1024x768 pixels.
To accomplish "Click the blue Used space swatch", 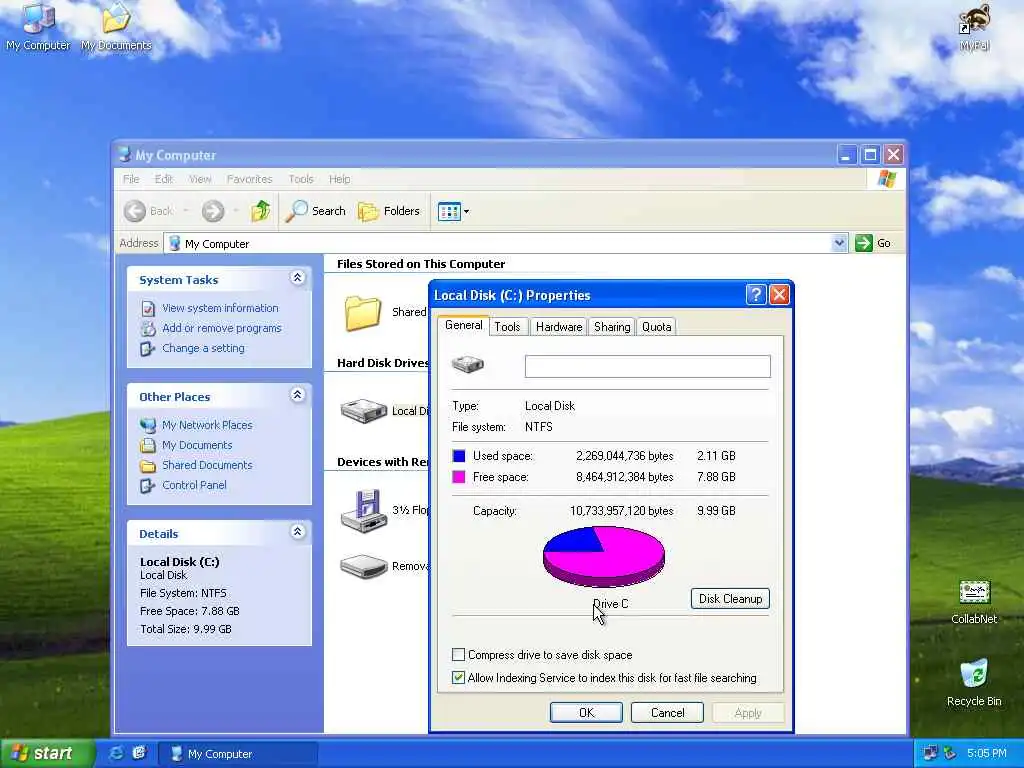I will click(459, 456).
